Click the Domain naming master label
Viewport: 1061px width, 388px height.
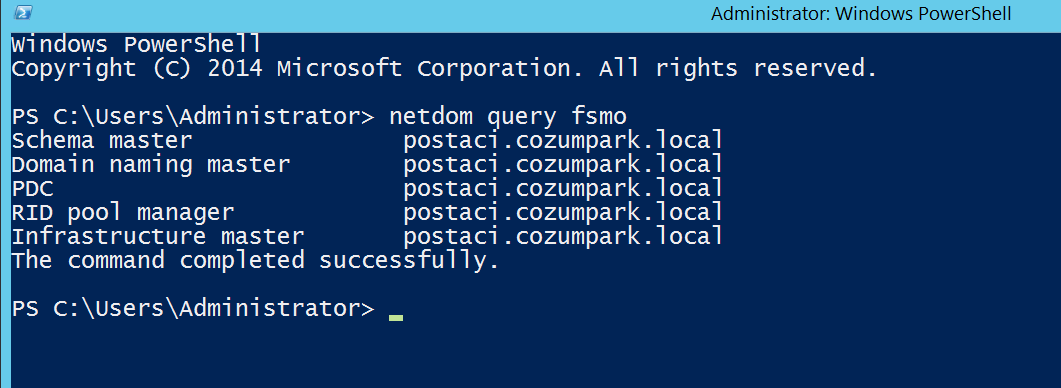point(151,165)
